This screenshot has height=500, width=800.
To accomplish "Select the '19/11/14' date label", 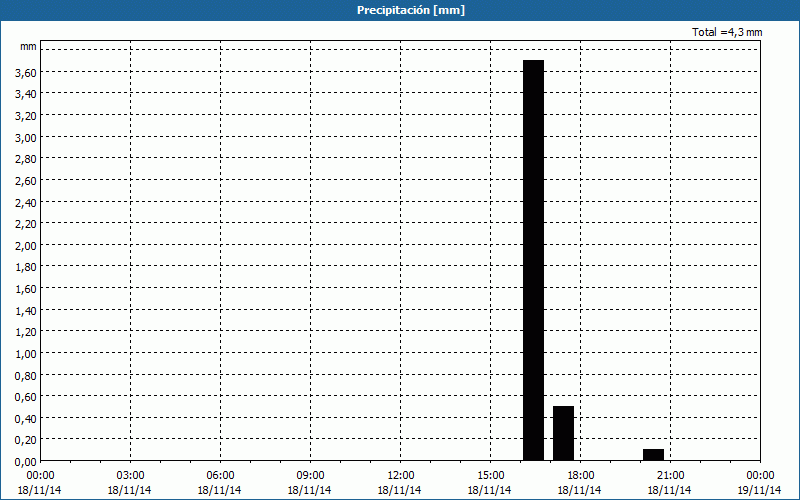I will tap(759, 490).
